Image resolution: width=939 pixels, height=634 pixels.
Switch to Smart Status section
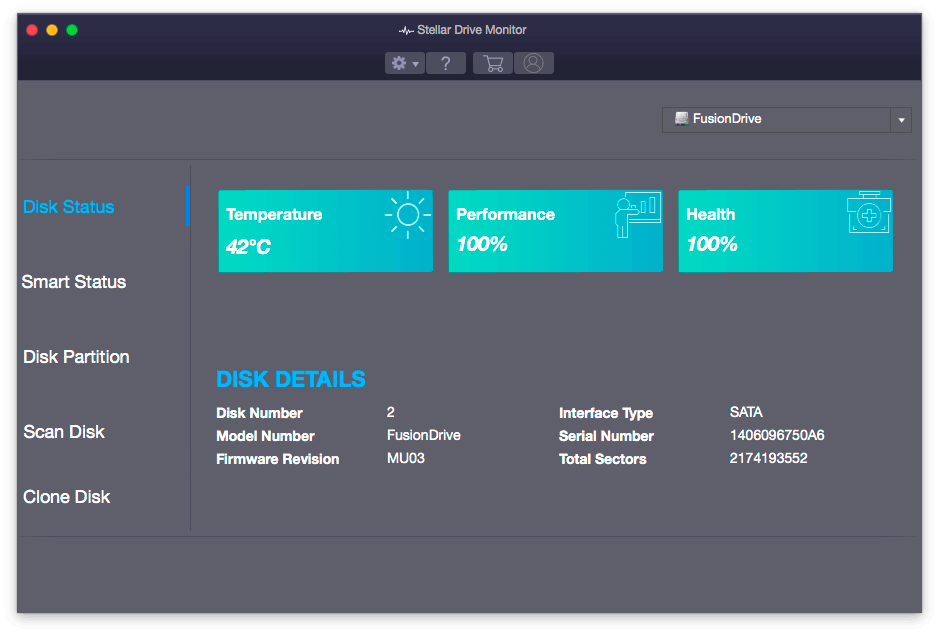click(x=74, y=282)
